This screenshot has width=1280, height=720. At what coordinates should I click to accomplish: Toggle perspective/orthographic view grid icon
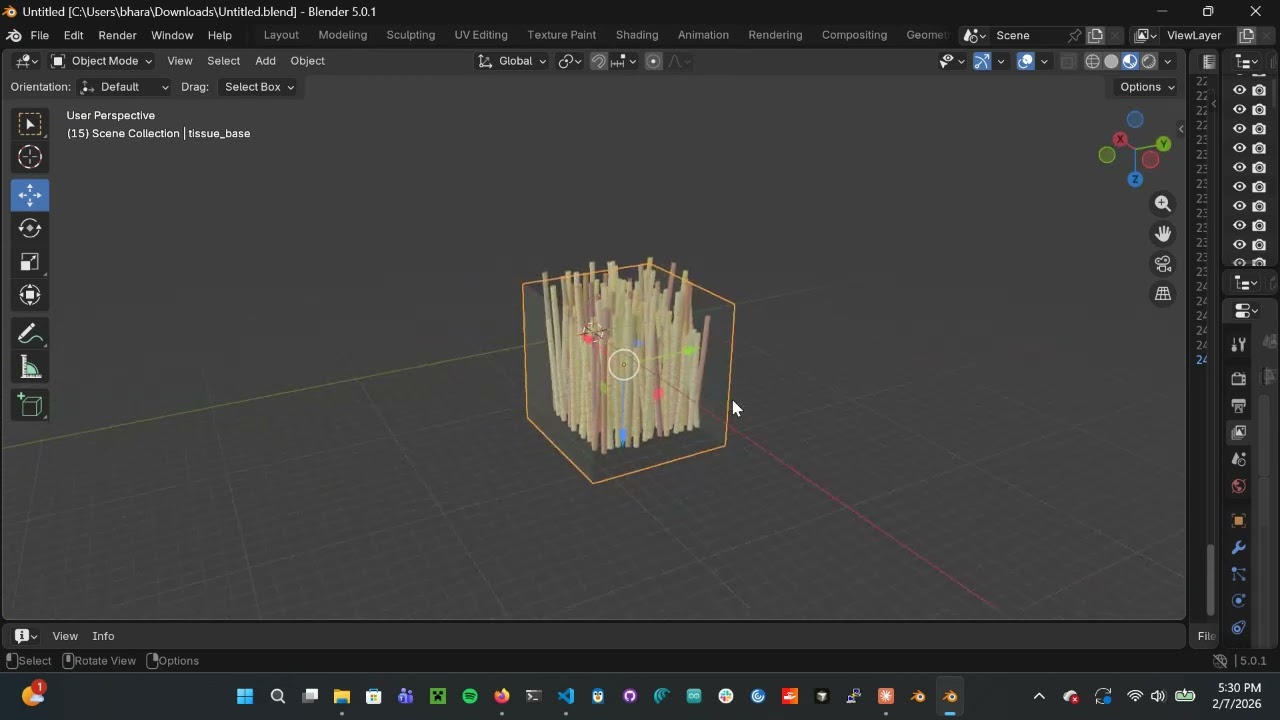point(1163,294)
